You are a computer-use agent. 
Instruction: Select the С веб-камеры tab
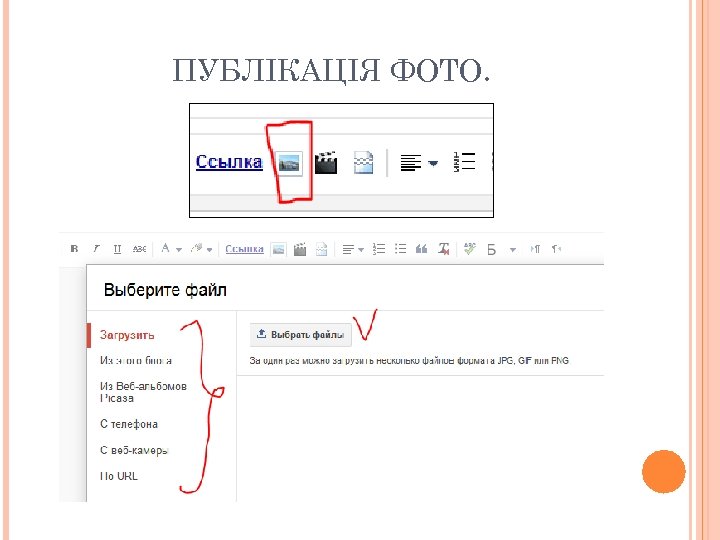pyautogui.click(x=134, y=450)
